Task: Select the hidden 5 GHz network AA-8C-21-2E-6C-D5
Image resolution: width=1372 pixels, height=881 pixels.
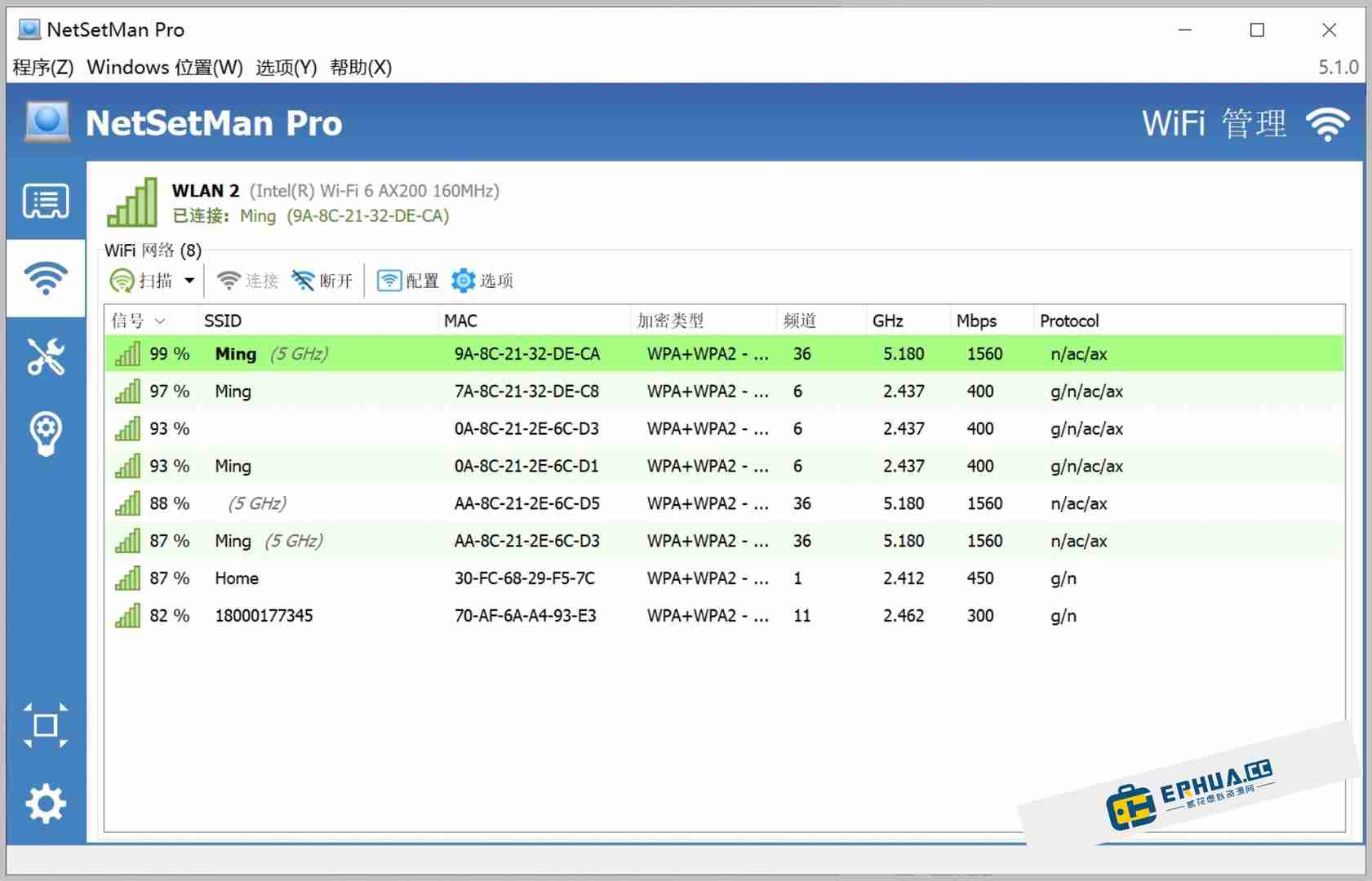Action: tap(724, 503)
